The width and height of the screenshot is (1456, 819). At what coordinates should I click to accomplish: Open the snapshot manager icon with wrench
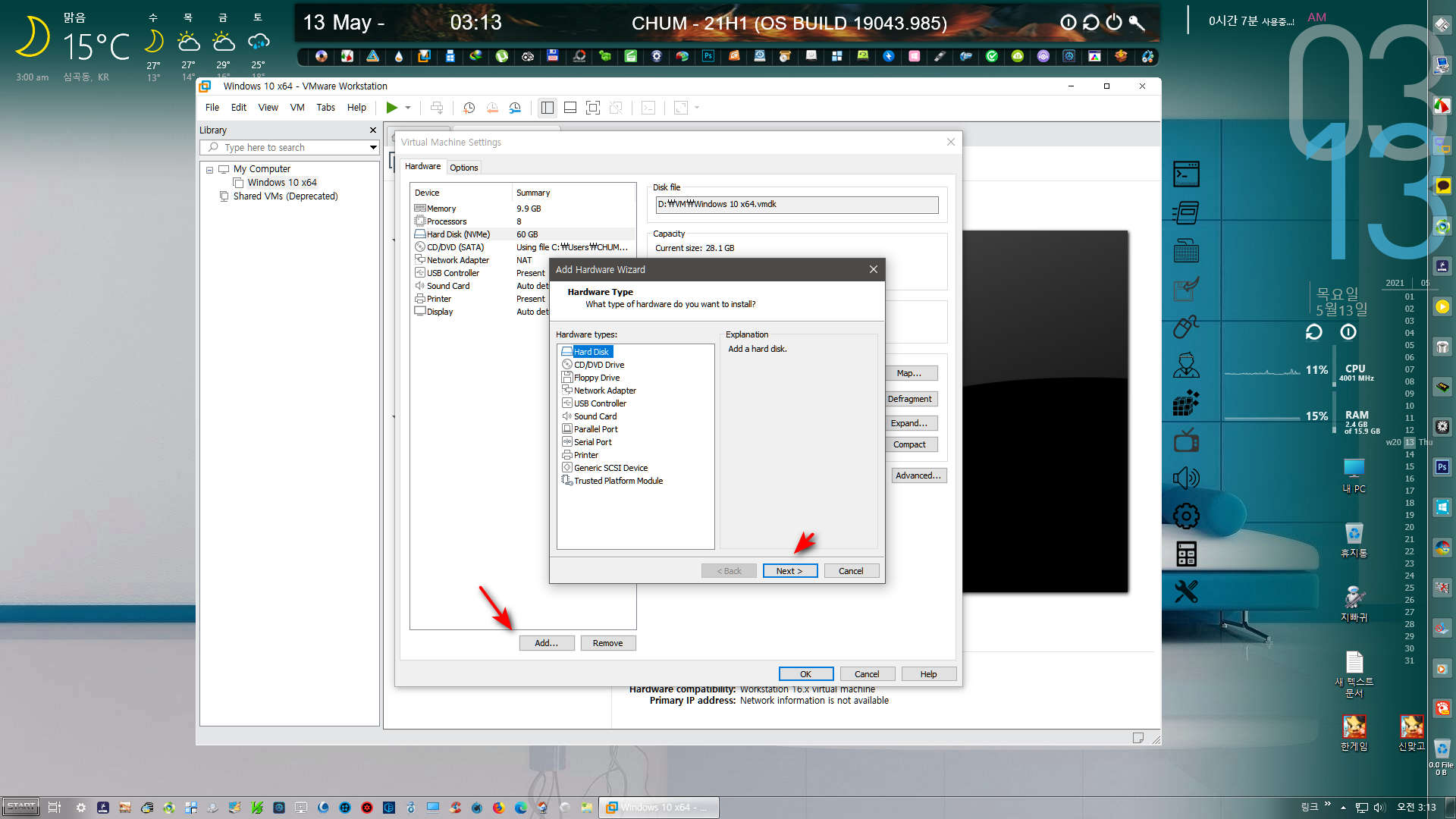[x=515, y=108]
